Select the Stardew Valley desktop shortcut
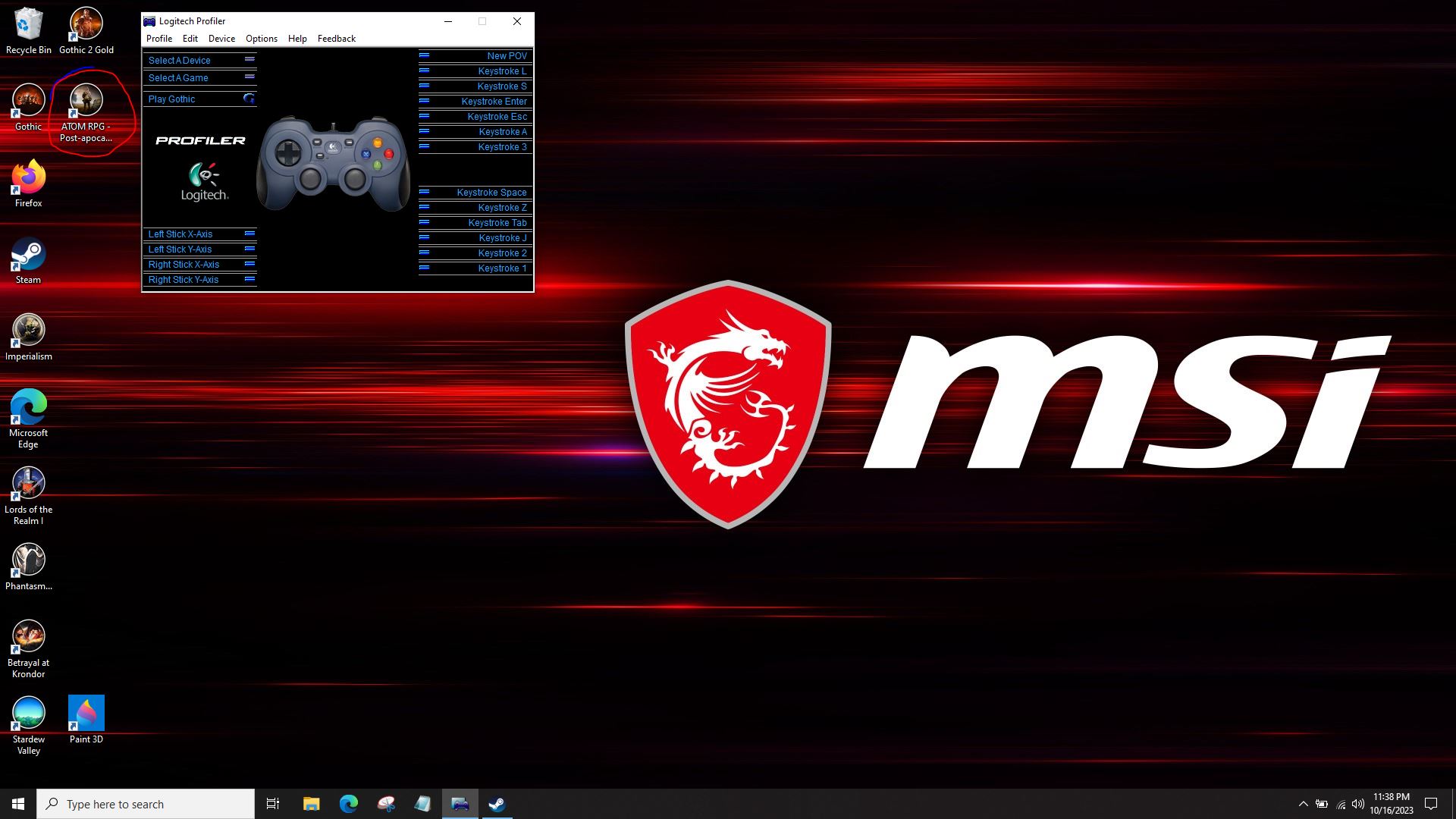 [x=28, y=726]
